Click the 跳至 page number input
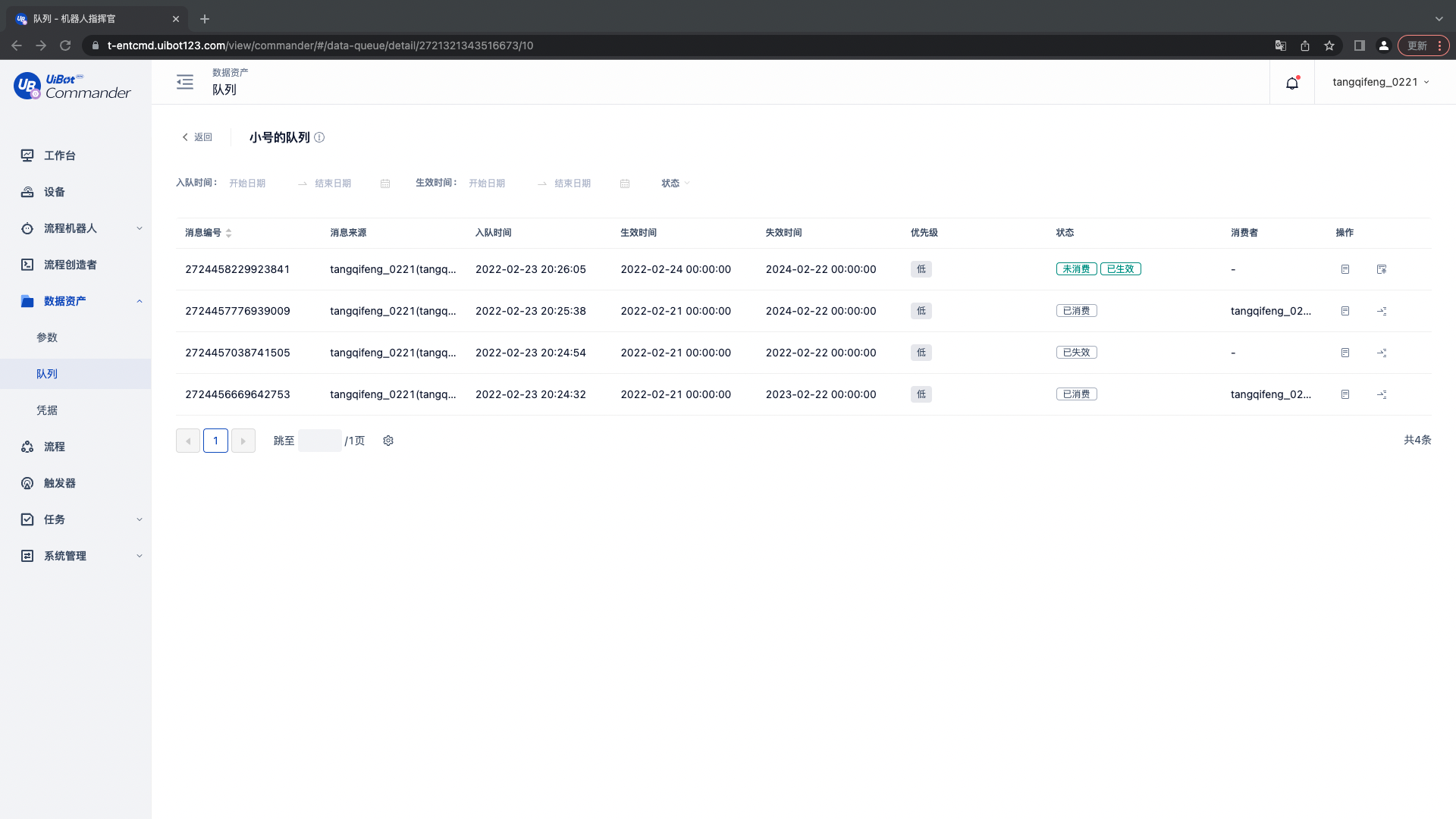This screenshot has height=819, width=1456. [x=320, y=441]
